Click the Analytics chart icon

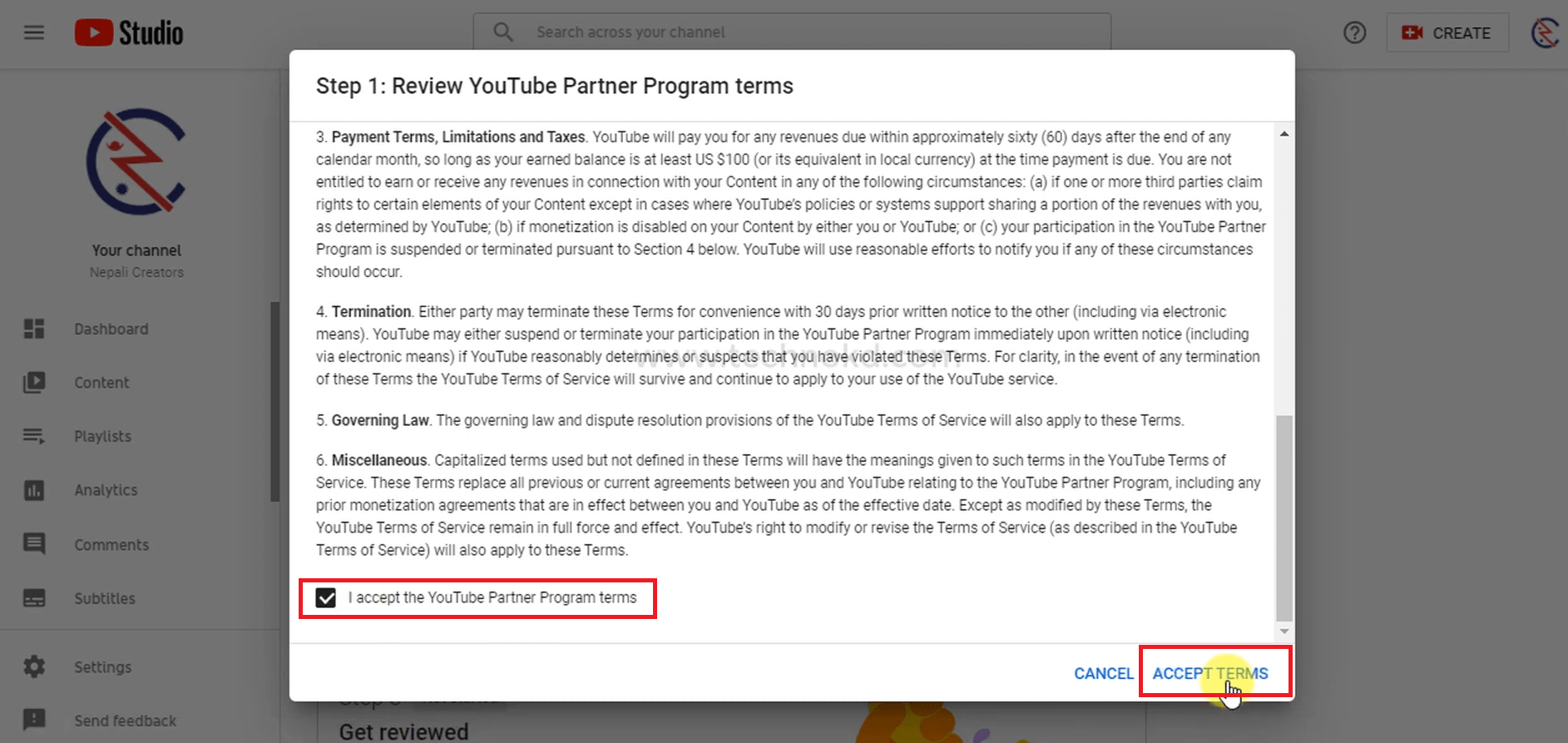(x=34, y=490)
